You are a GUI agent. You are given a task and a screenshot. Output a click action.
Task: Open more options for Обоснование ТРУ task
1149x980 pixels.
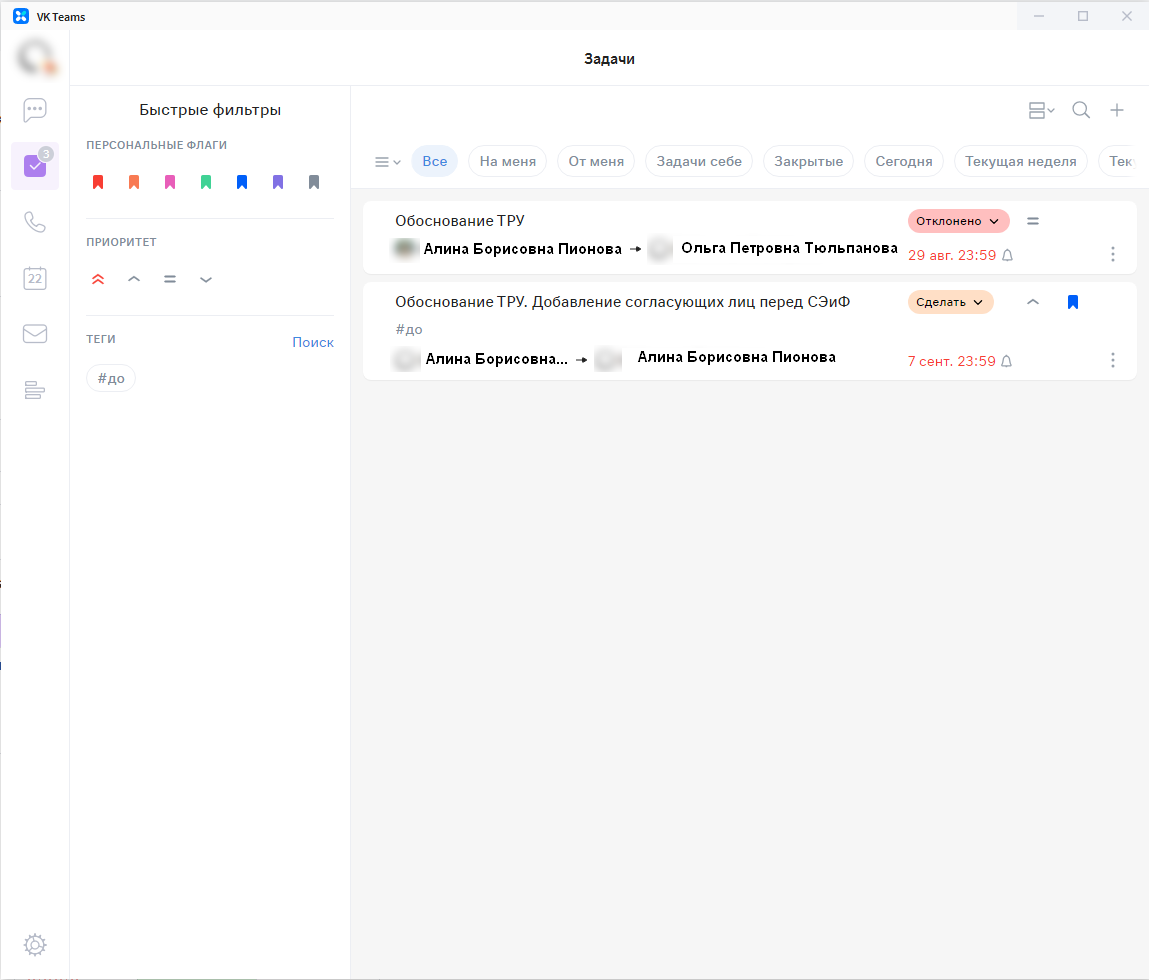[x=1113, y=255]
